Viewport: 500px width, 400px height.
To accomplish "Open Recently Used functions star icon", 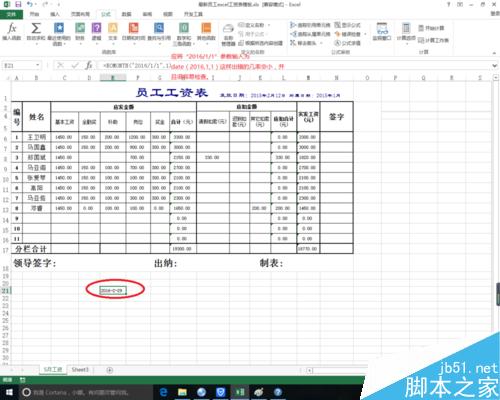I will point(59,33).
